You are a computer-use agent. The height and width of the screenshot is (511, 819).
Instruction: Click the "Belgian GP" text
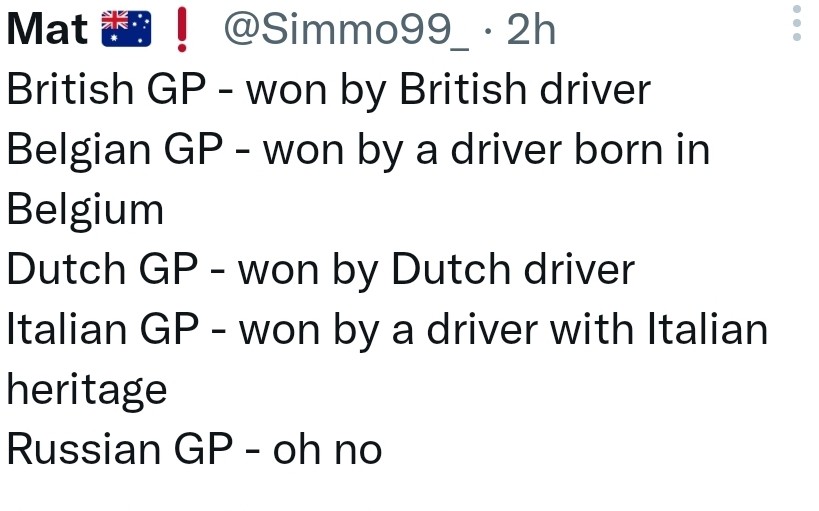(x=114, y=150)
